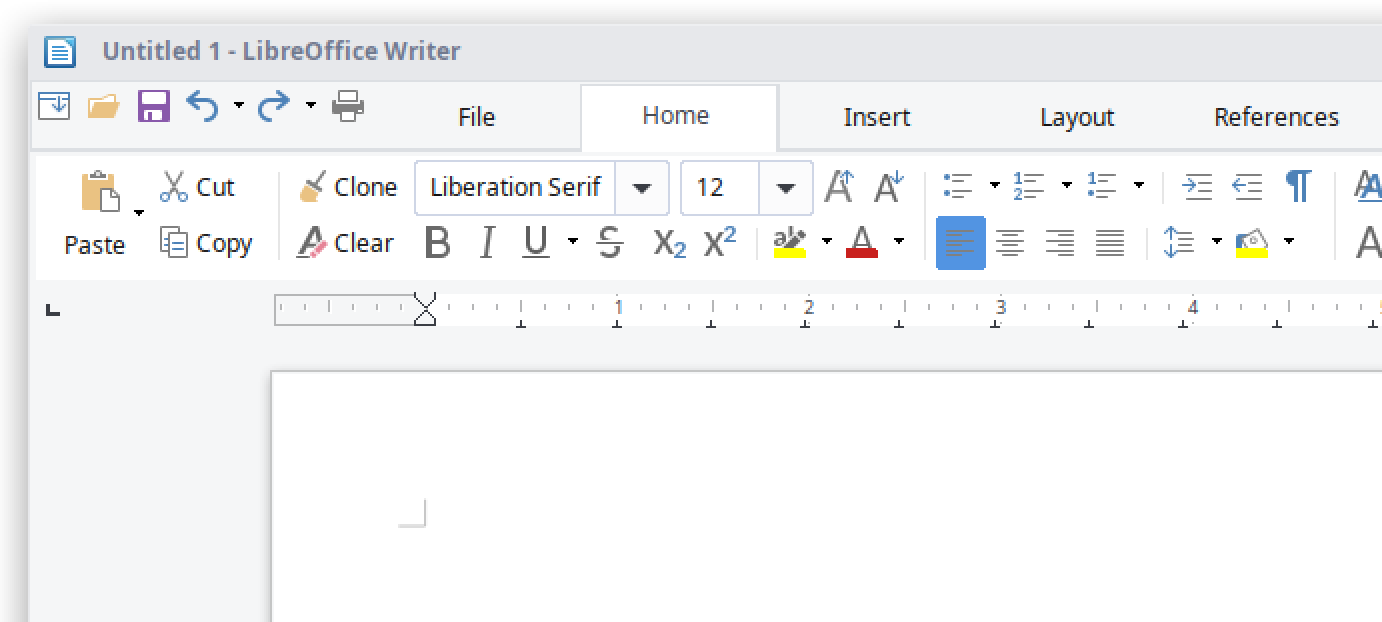1382x622 pixels.
Task: Click the Cut scissors button
Action: click(x=198, y=187)
